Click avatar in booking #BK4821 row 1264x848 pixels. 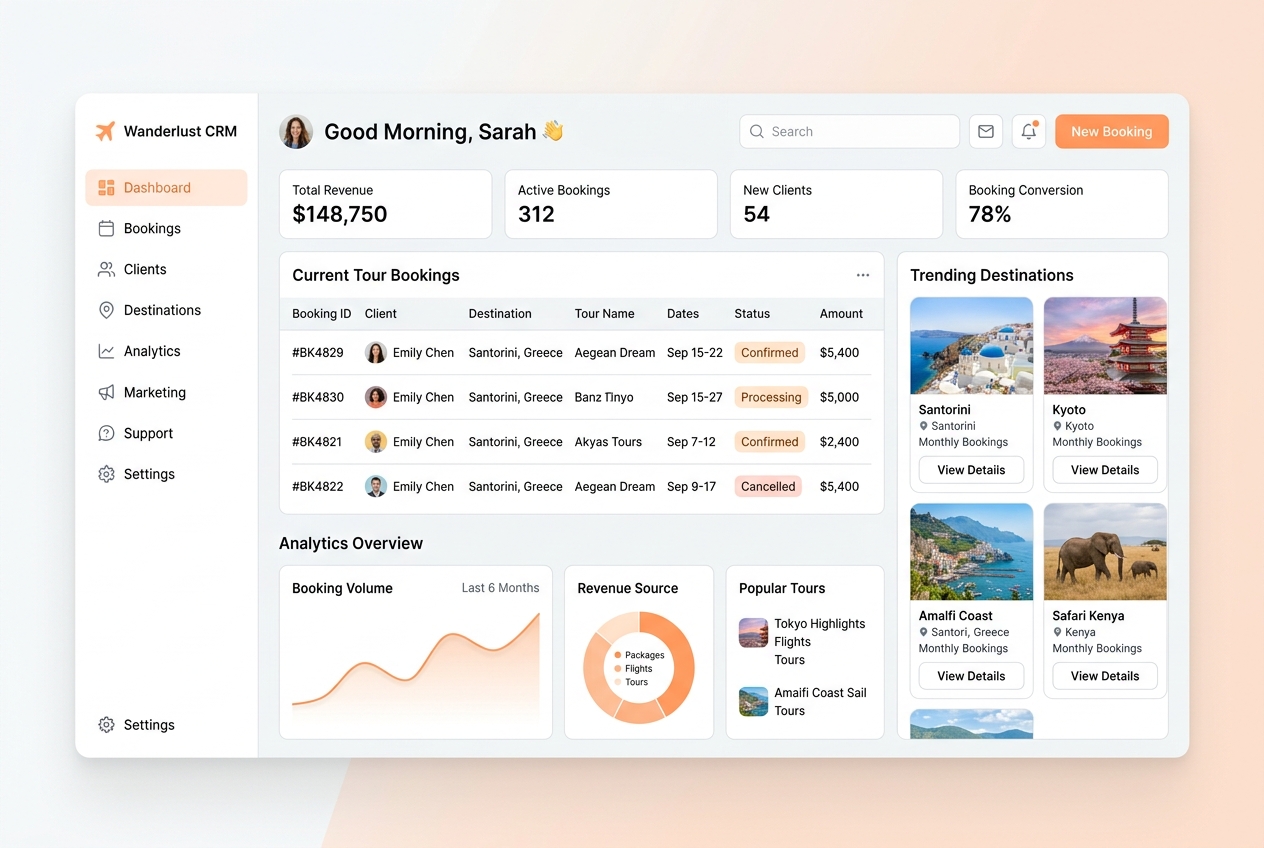[x=376, y=442]
